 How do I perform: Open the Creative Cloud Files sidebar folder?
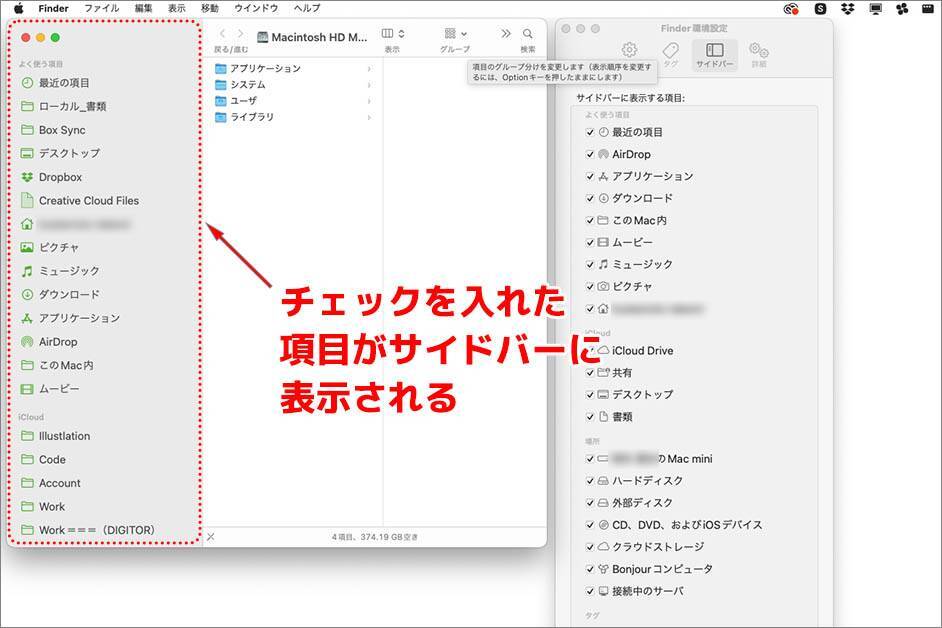point(88,201)
